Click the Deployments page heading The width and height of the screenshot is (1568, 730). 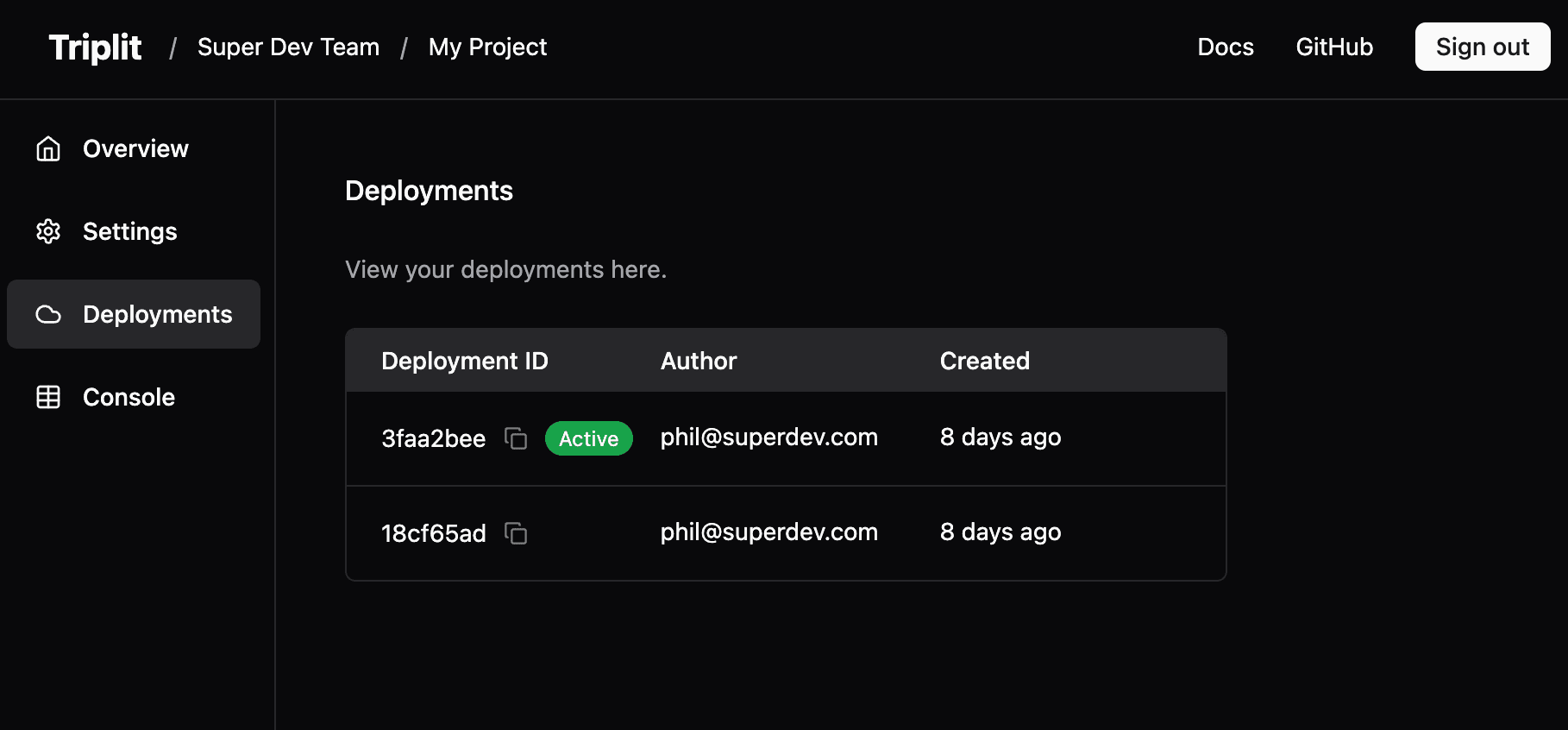pos(429,191)
